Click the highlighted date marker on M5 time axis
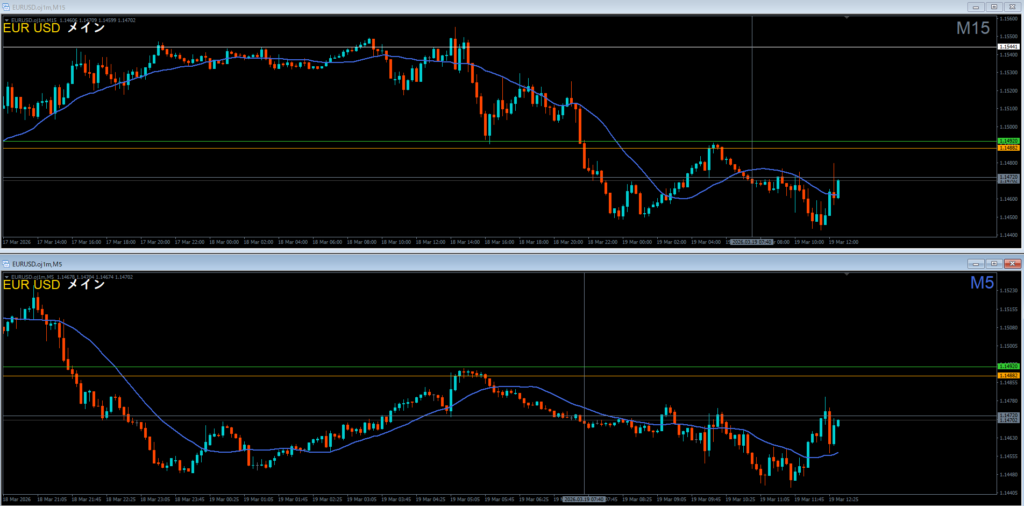 click(x=583, y=497)
